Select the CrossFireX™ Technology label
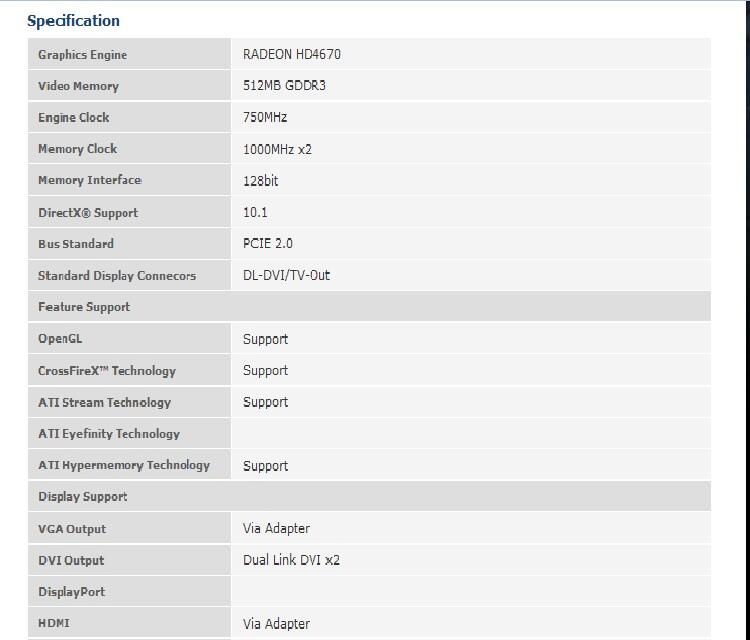750x640 pixels. click(107, 371)
